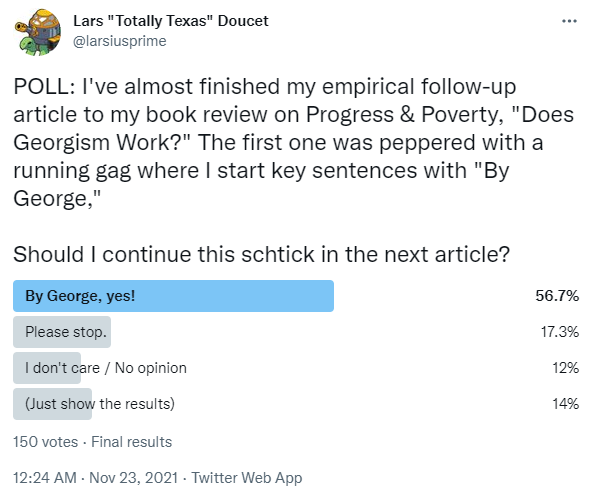Open the three-dot more options menu

[x=569, y=21]
